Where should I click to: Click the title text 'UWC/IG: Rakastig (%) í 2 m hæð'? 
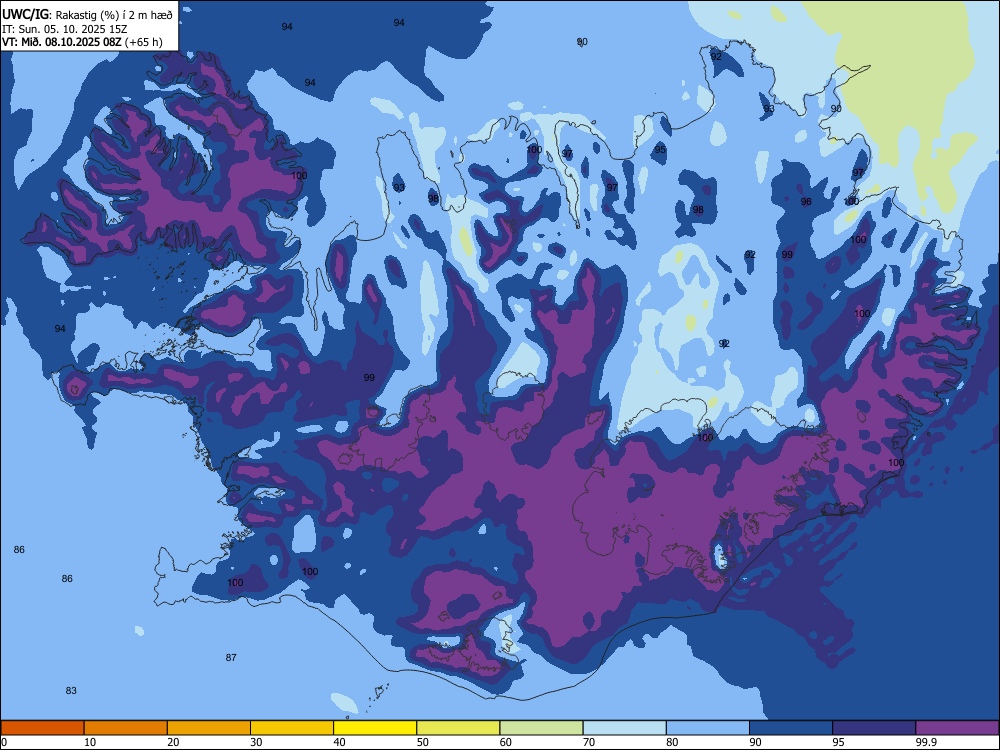click(87, 14)
